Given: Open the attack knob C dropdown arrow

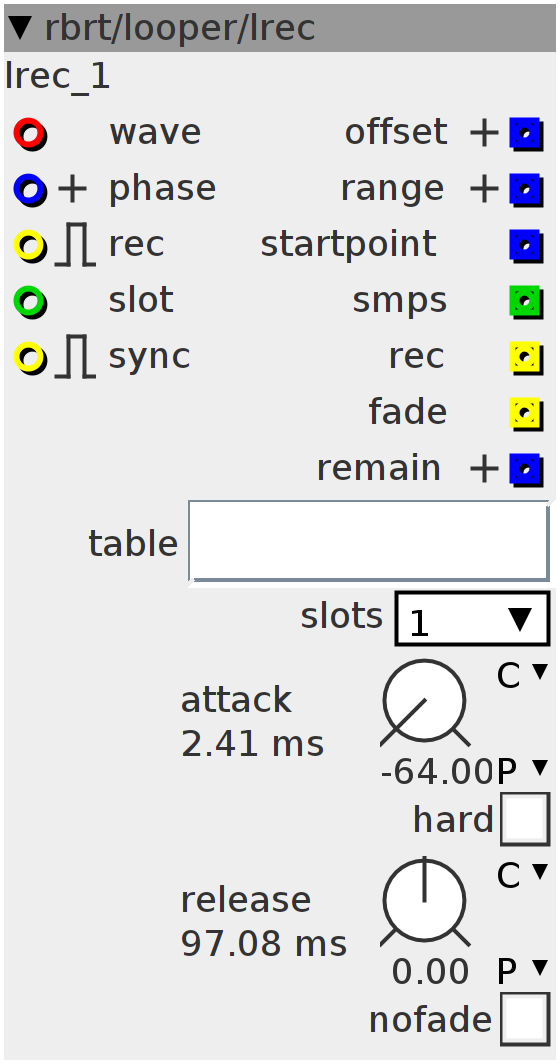Looking at the screenshot, I should (x=540, y=672).
